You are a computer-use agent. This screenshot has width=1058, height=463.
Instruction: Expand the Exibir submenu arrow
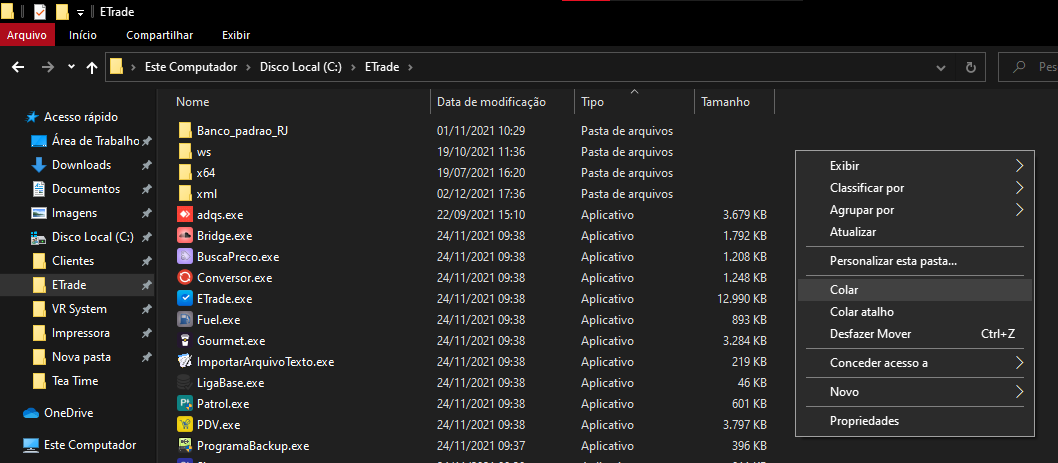1019,166
